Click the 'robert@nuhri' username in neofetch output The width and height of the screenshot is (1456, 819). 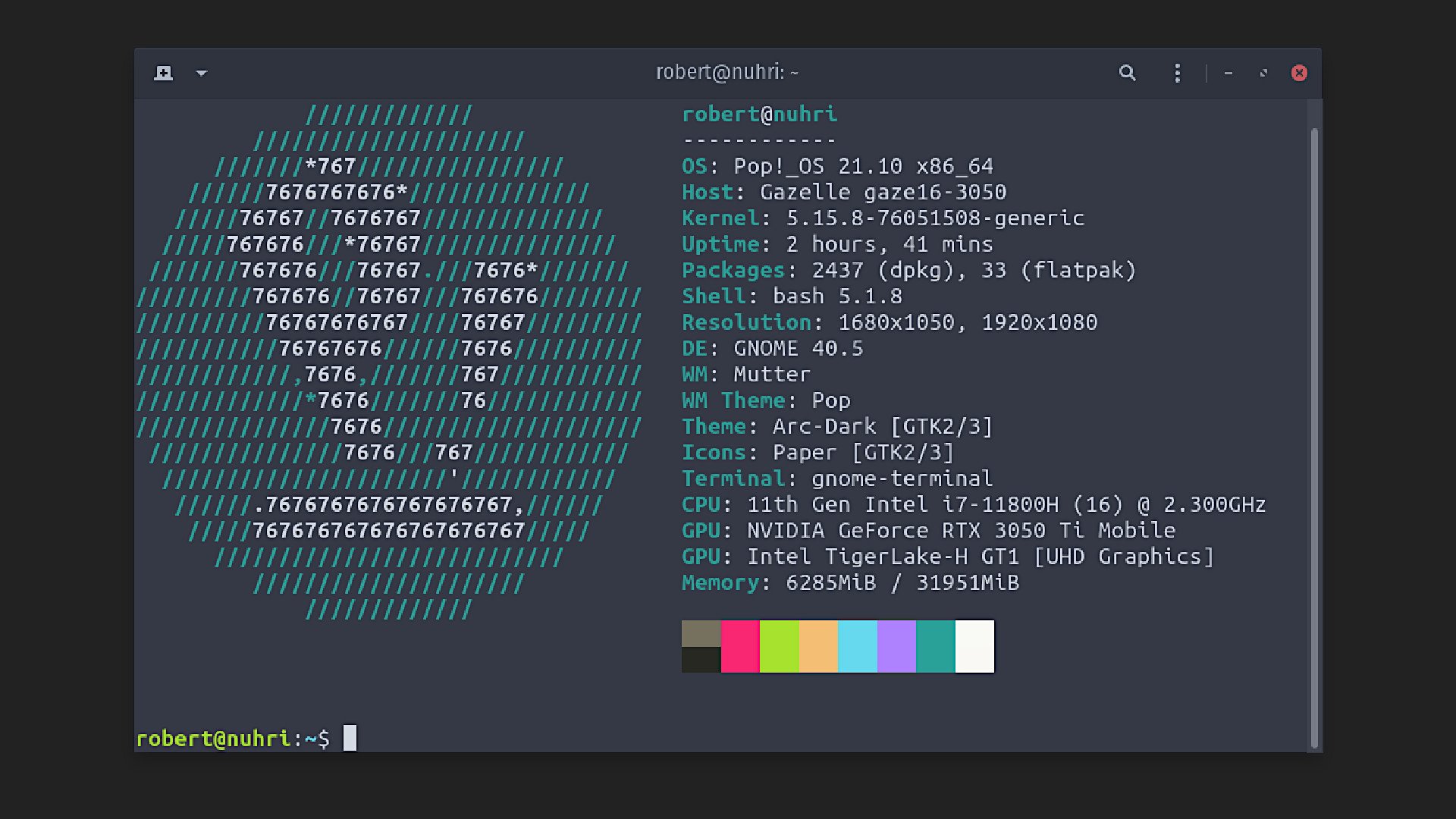pos(759,114)
